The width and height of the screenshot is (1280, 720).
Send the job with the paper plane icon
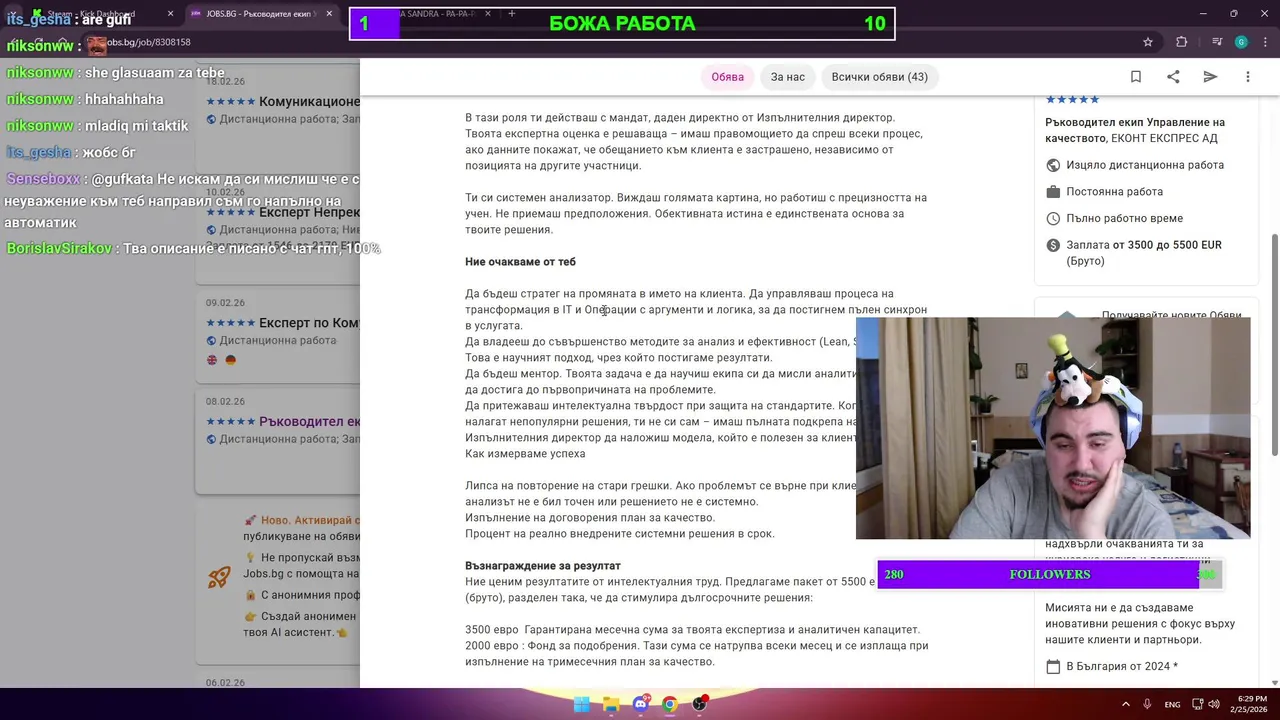(x=1210, y=77)
